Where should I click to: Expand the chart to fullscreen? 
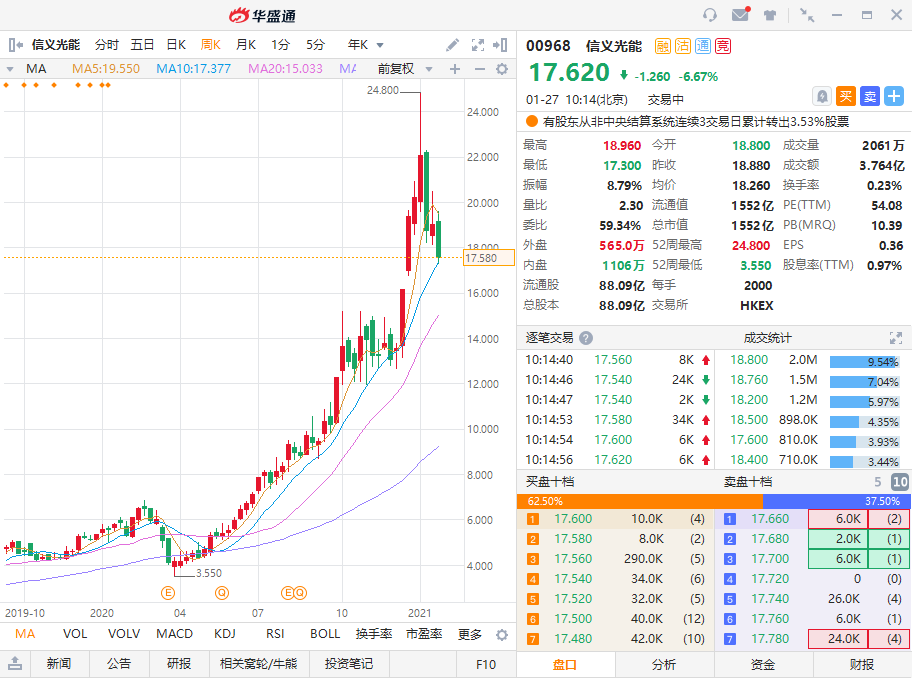tap(478, 45)
